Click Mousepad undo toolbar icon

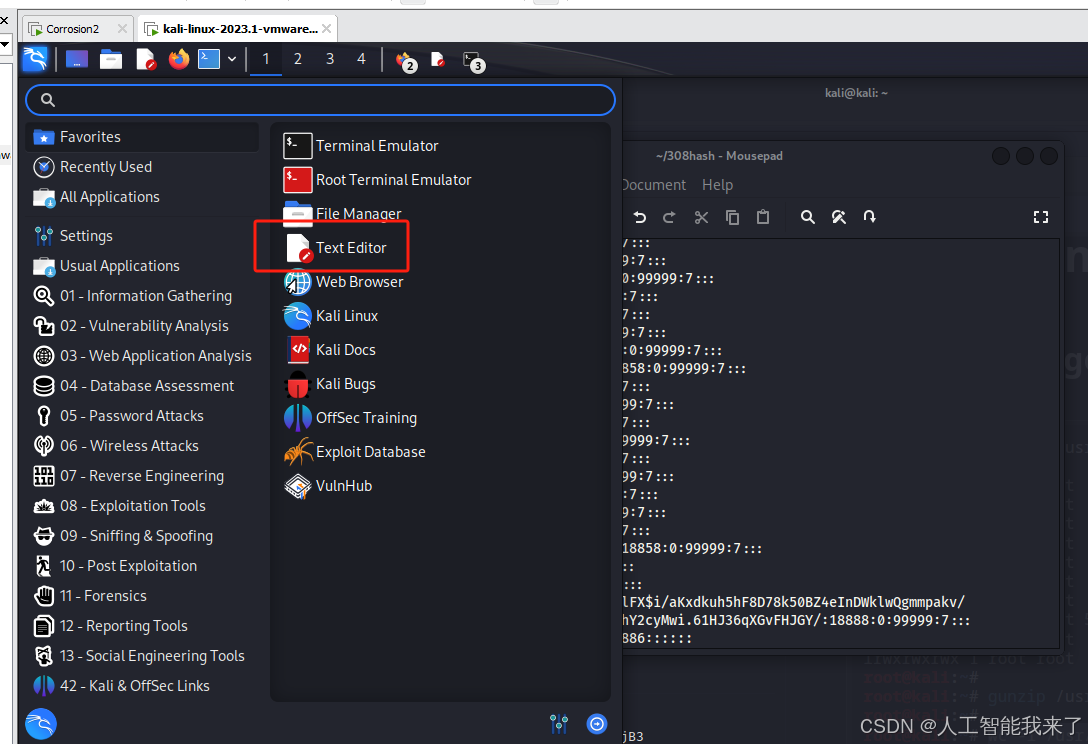coord(640,217)
